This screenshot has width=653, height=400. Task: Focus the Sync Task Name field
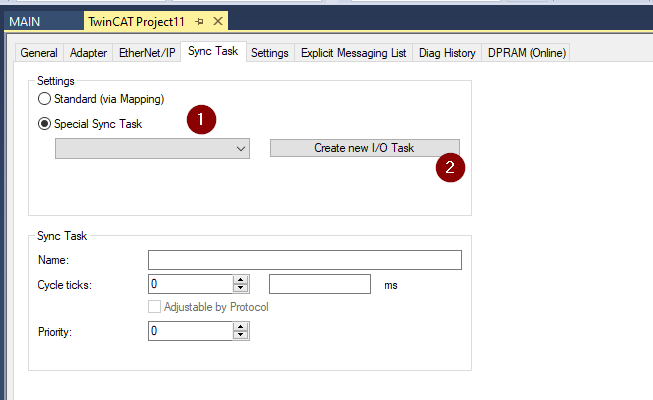coord(305,260)
